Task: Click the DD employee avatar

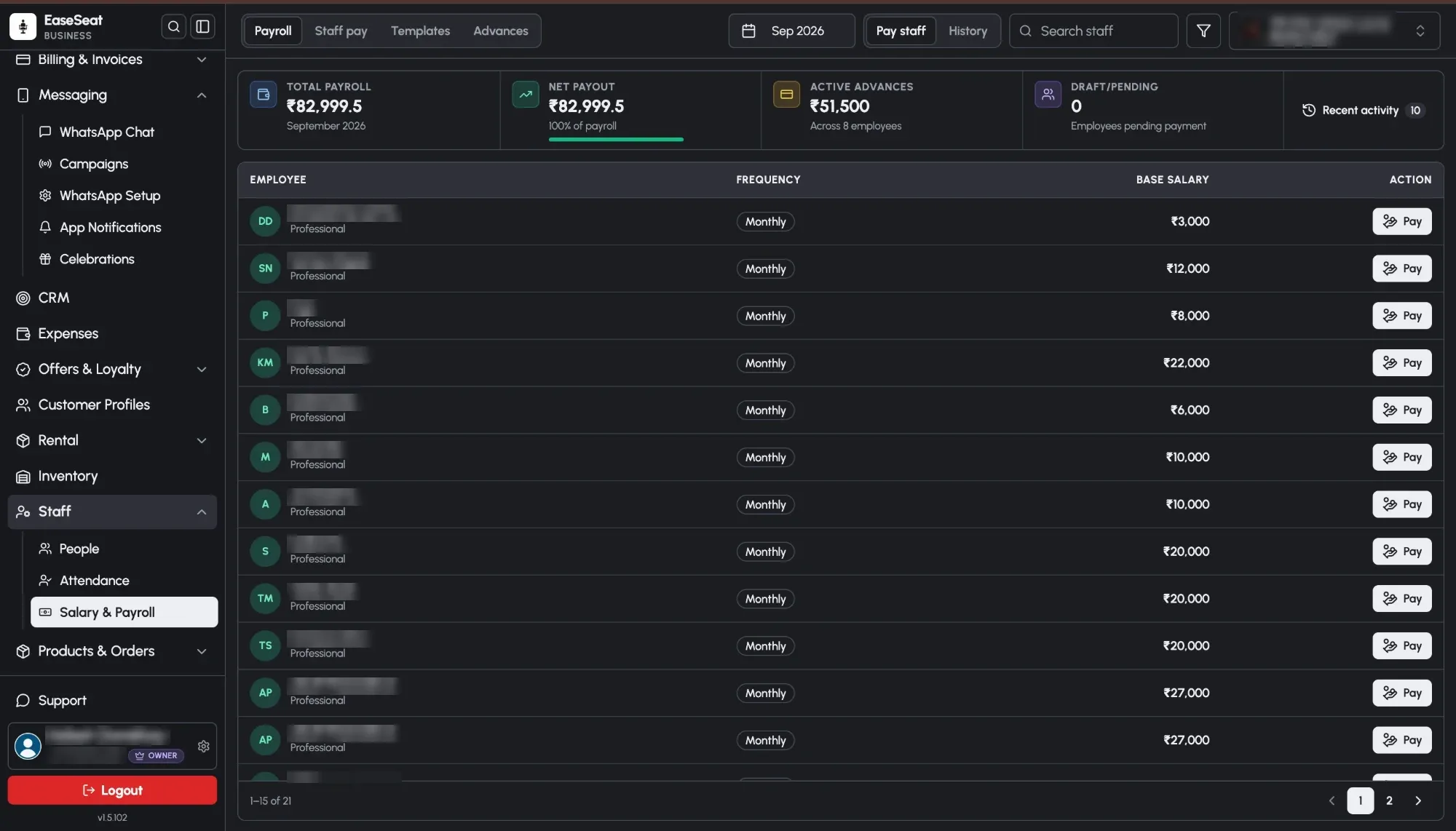Action: point(265,221)
